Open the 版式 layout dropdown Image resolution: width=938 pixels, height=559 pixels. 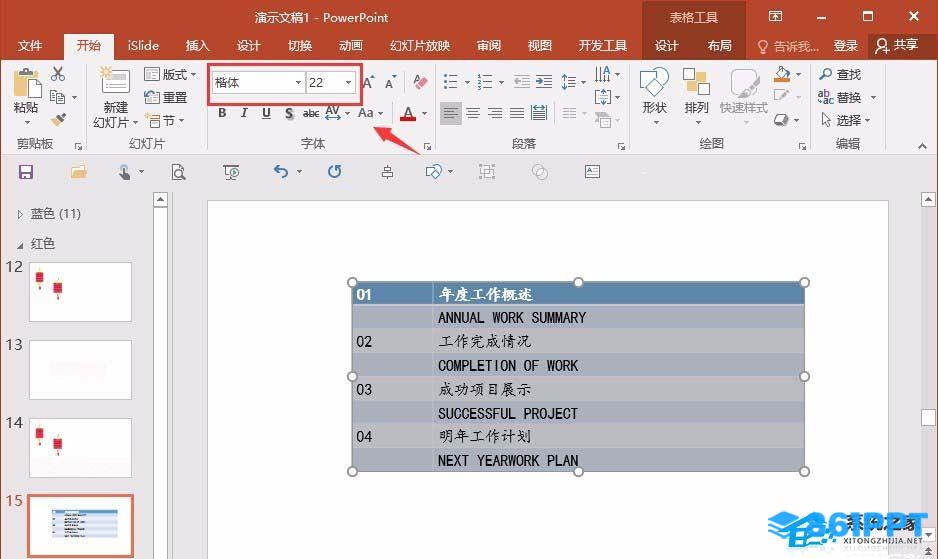[170, 74]
